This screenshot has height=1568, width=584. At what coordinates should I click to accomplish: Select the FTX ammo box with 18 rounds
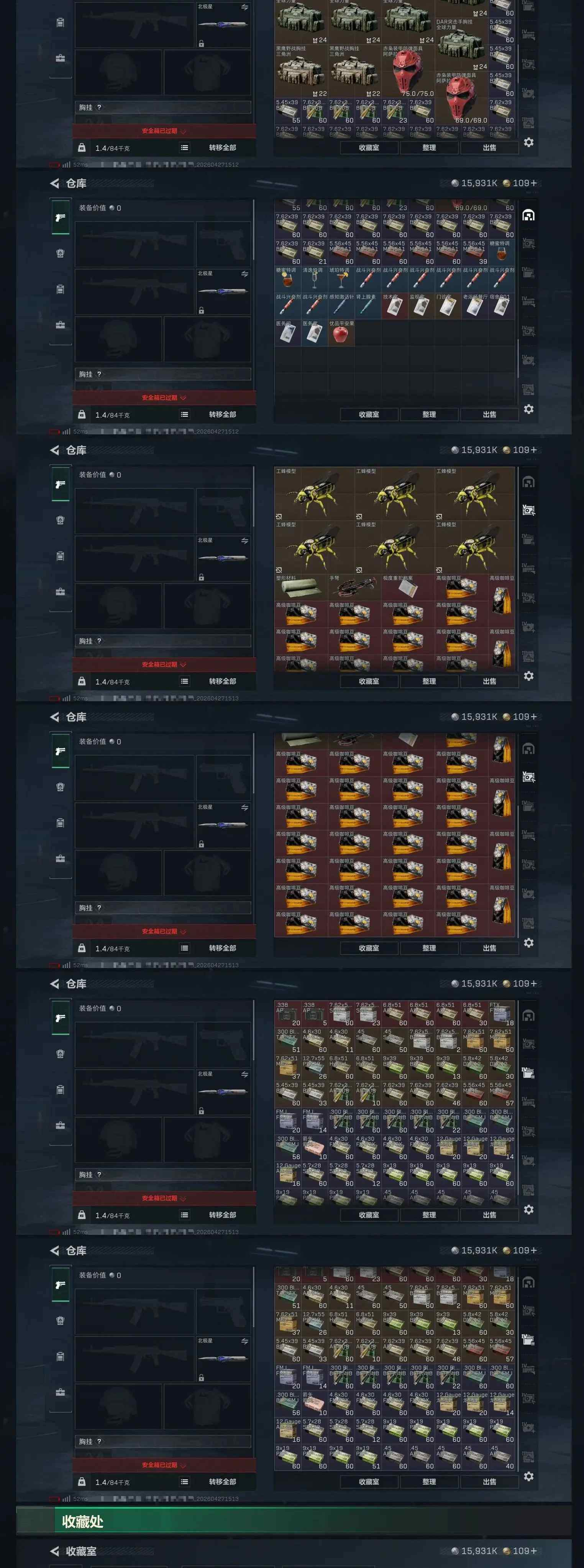point(502,1015)
